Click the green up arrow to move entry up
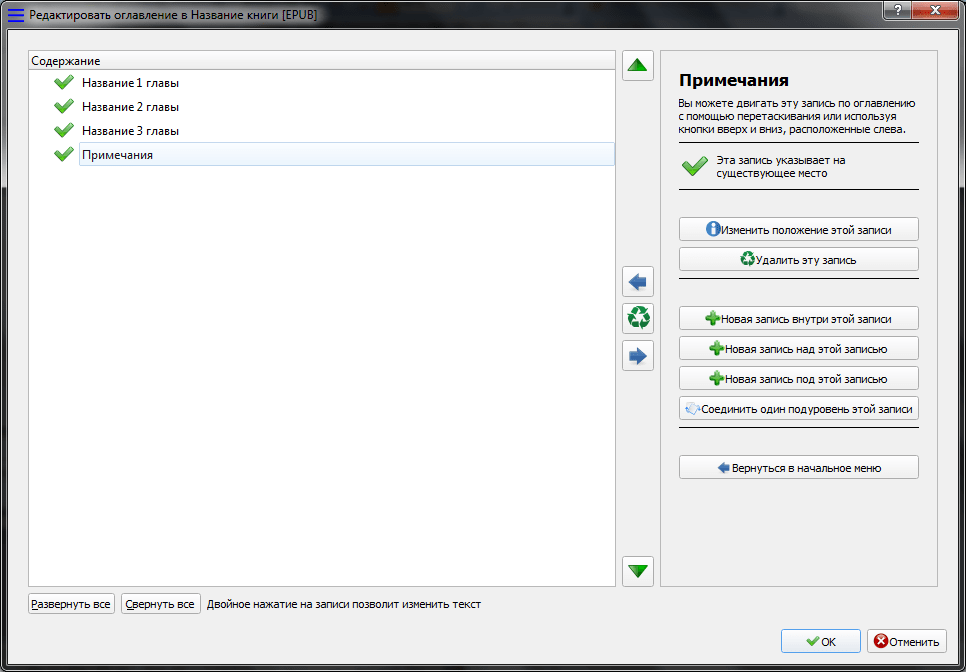Image resolution: width=966 pixels, height=672 pixels. [x=637, y=66]
